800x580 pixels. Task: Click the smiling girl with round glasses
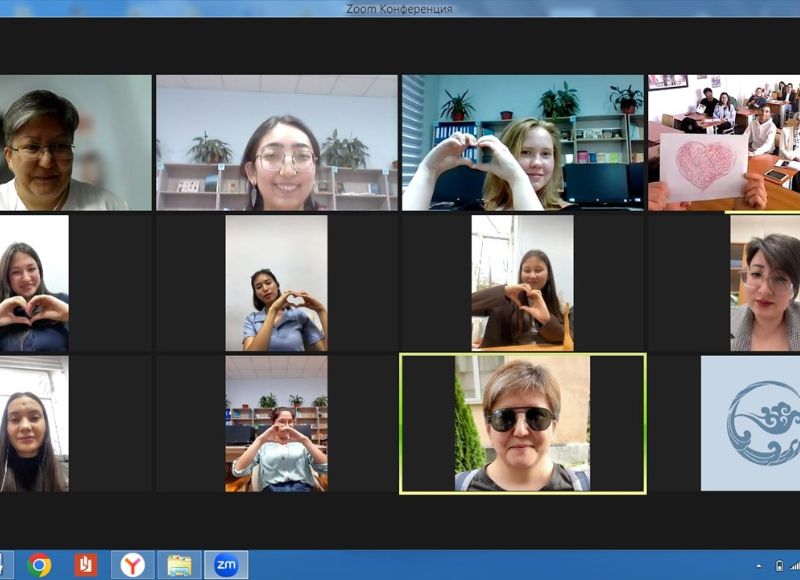(x=276, y=142)
